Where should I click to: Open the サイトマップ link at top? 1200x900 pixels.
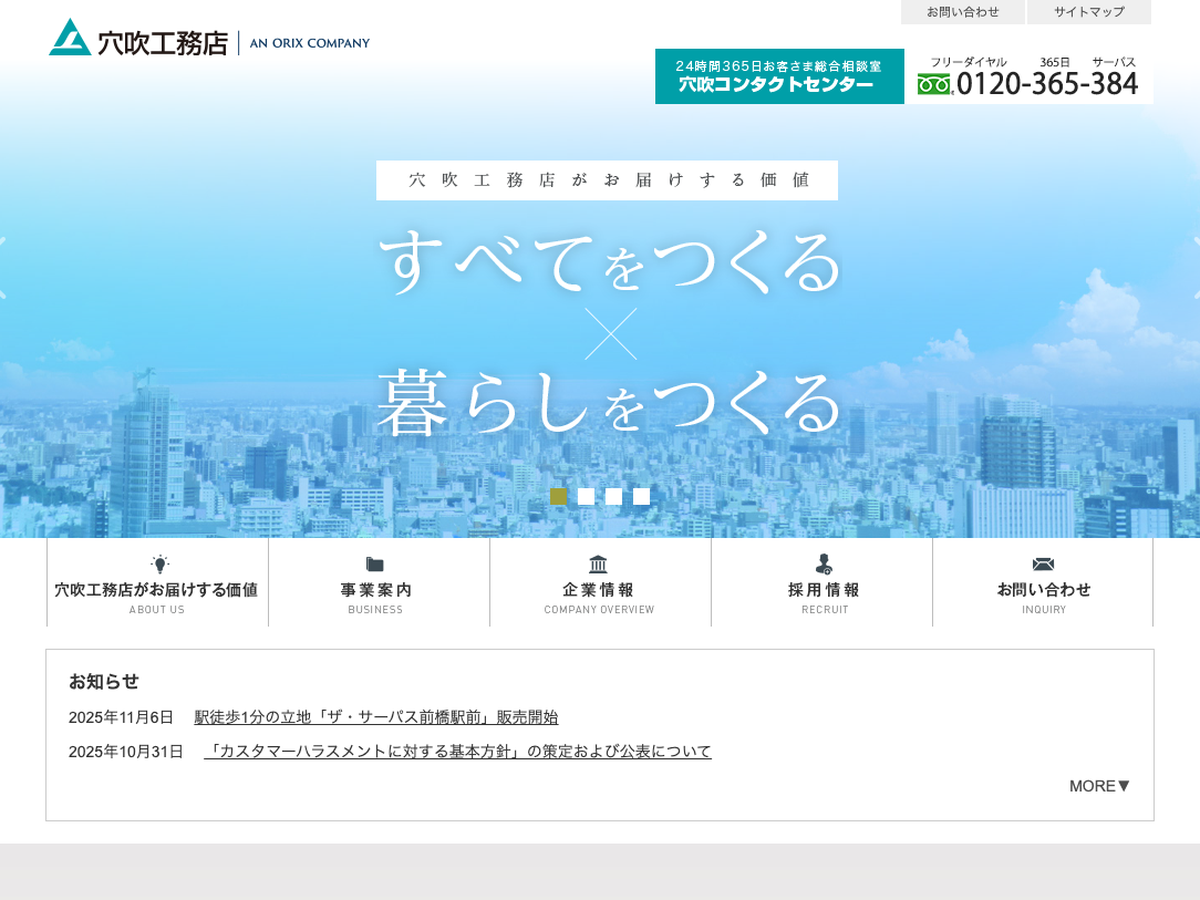1088,12
